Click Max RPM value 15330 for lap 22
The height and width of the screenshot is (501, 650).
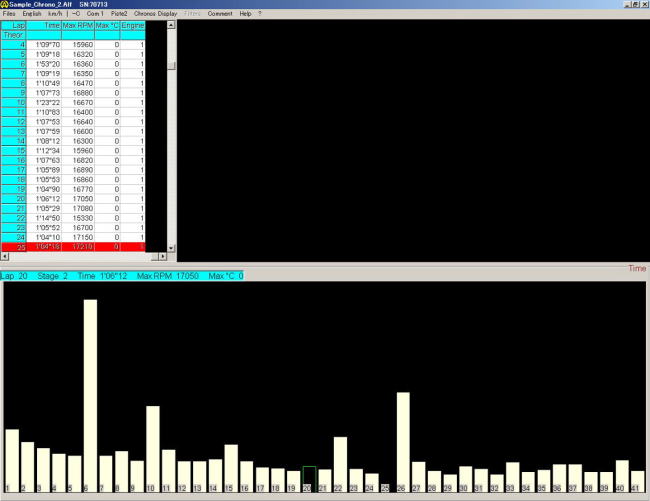click(78, 218)
